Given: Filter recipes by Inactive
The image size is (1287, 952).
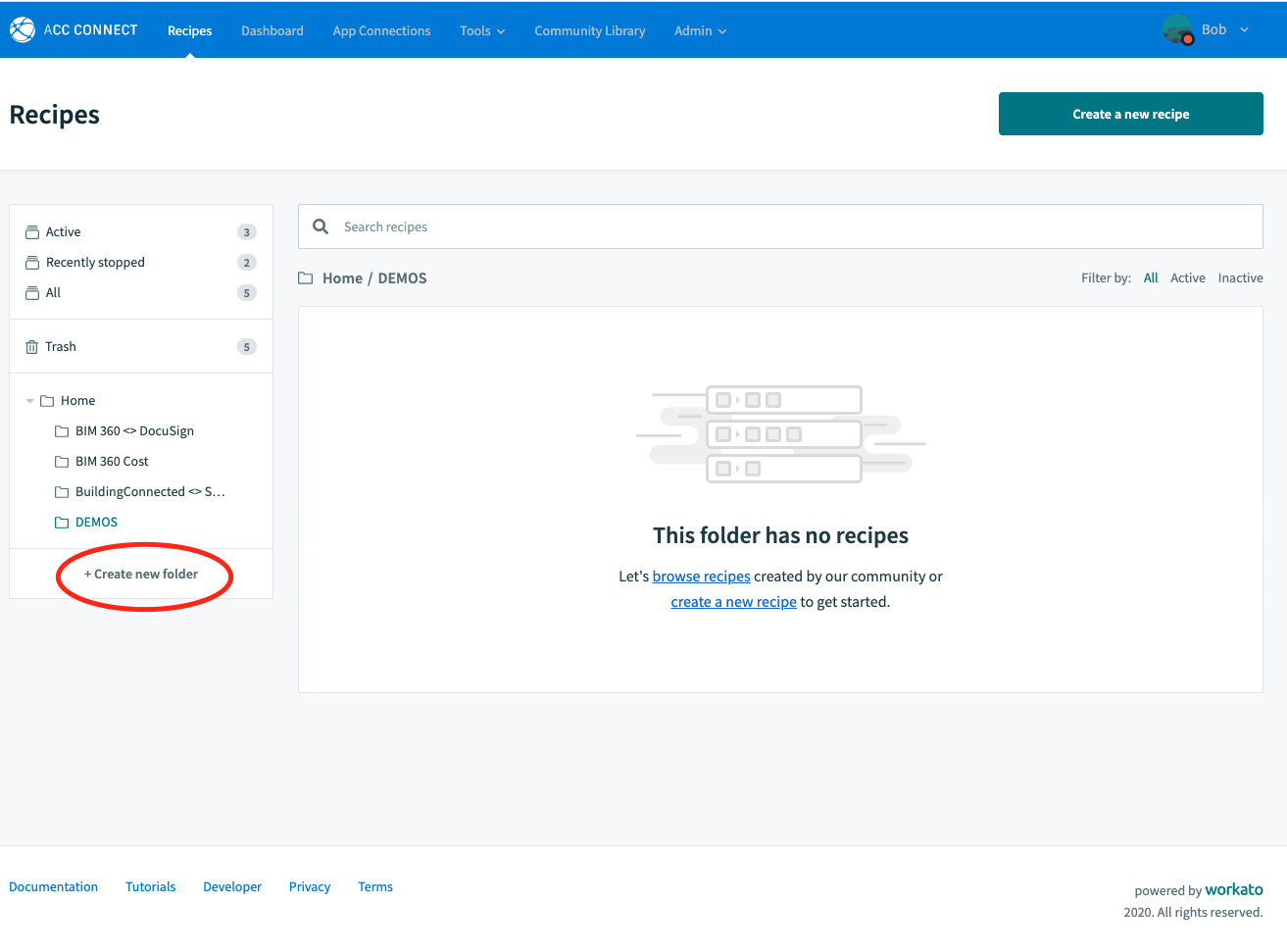Looking at the screenshot, I should pyautogui.click(x=1241, y=278).
